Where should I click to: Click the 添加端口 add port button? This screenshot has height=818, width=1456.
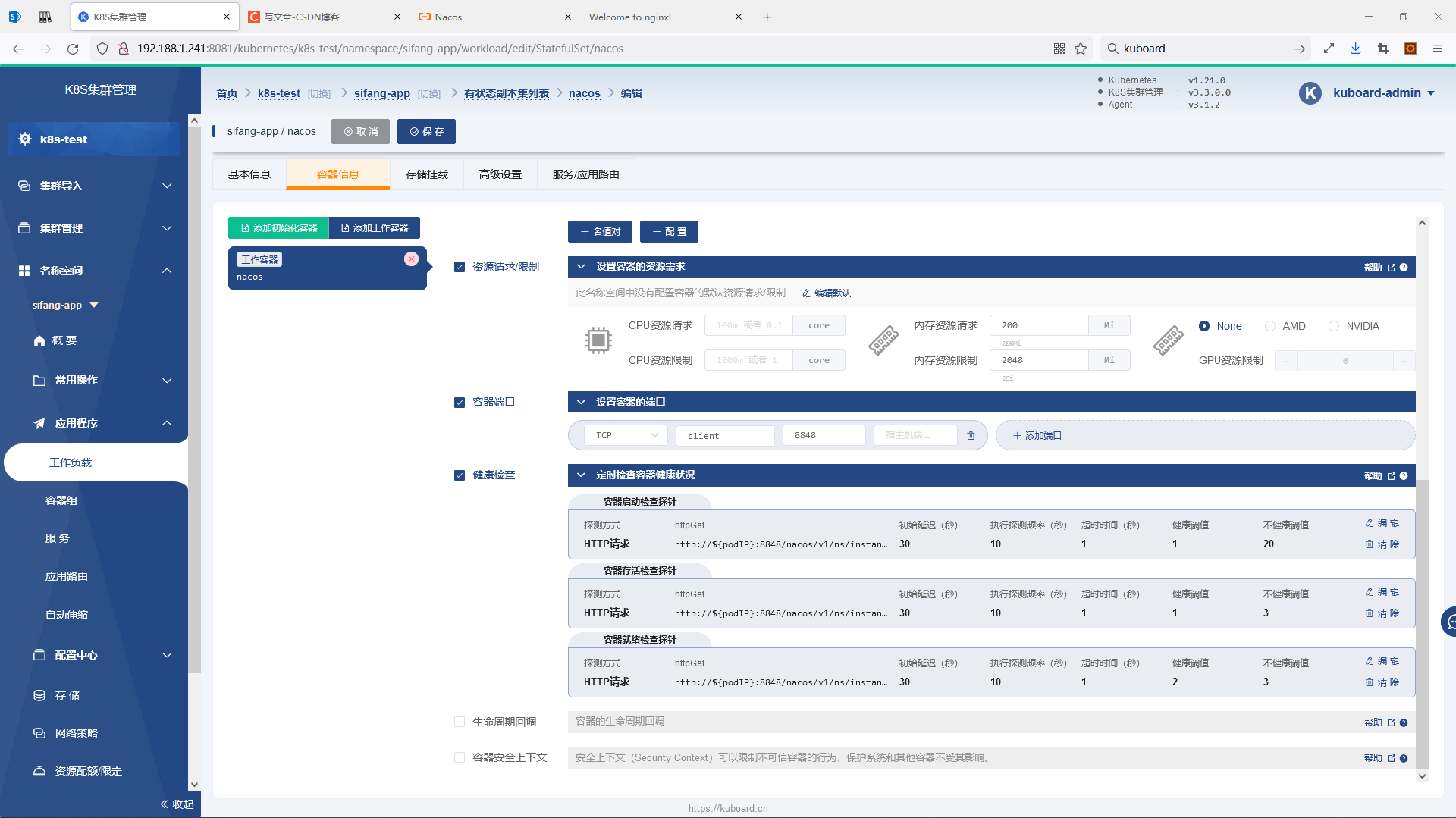1205,435
